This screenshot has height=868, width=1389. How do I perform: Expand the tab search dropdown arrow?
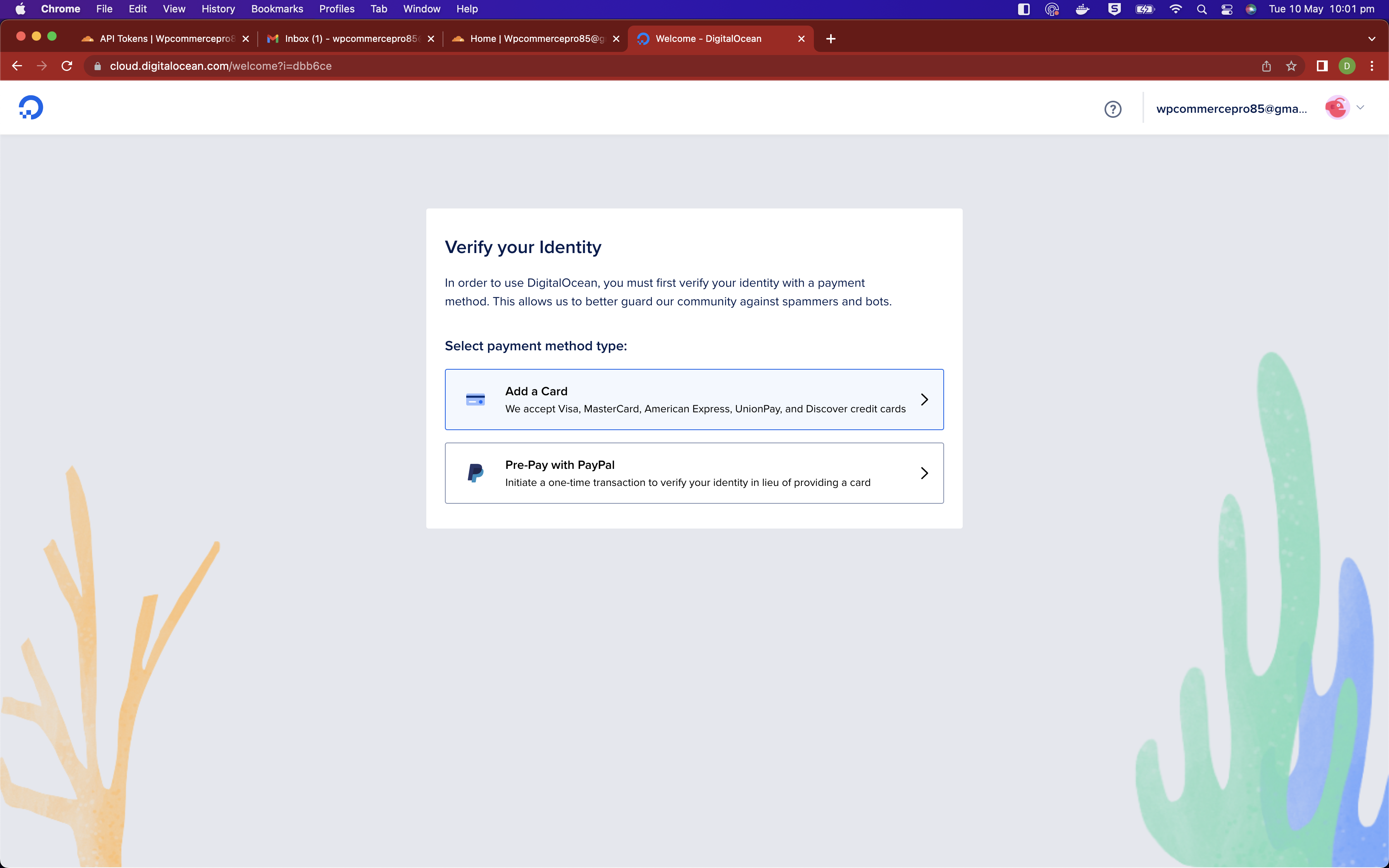click(1372, 39)
